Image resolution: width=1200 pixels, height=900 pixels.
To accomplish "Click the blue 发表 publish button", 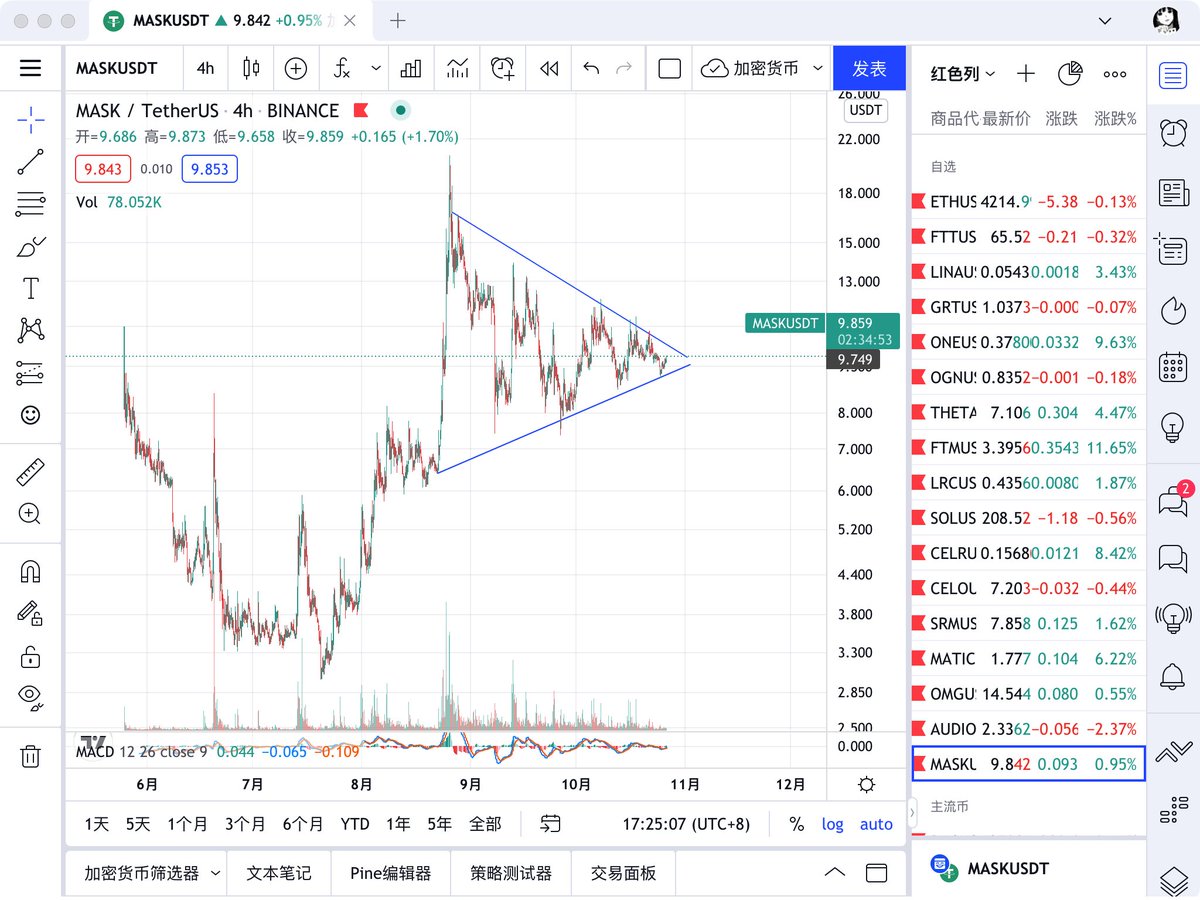I will tap(869, 68).
